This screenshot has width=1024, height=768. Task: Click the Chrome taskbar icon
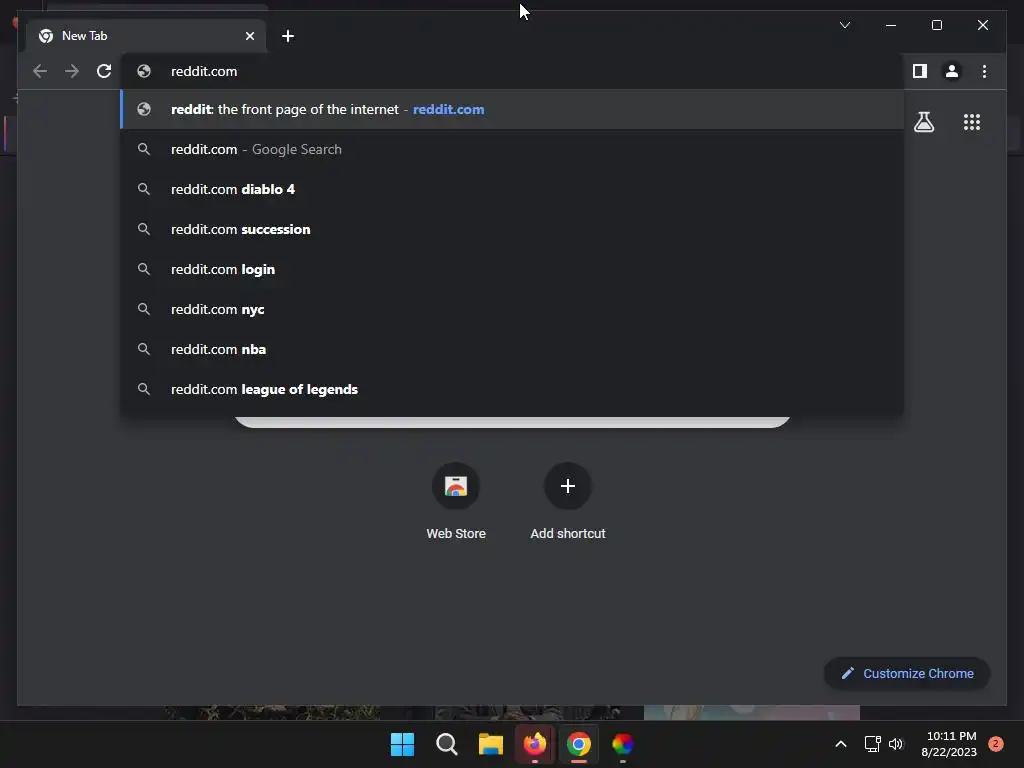[579, 744]
